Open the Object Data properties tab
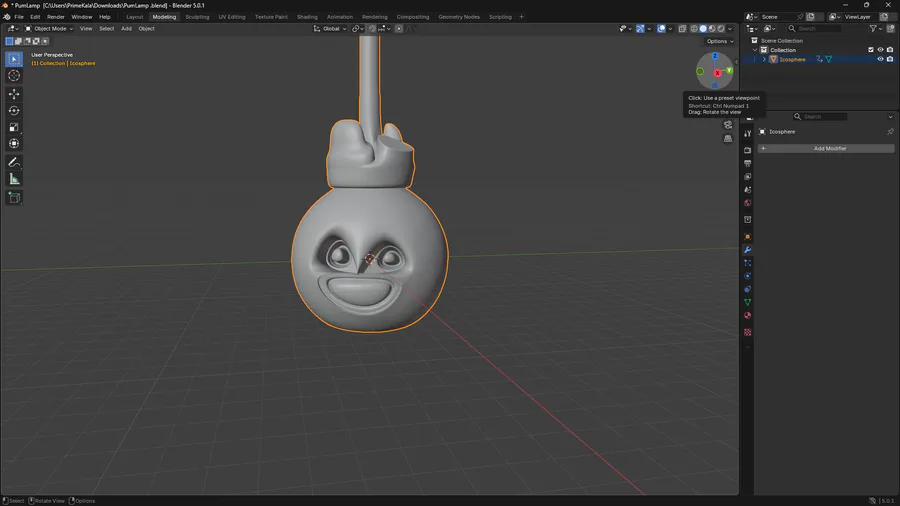This screenshot has height=506, width=900. tap(747, 302)
